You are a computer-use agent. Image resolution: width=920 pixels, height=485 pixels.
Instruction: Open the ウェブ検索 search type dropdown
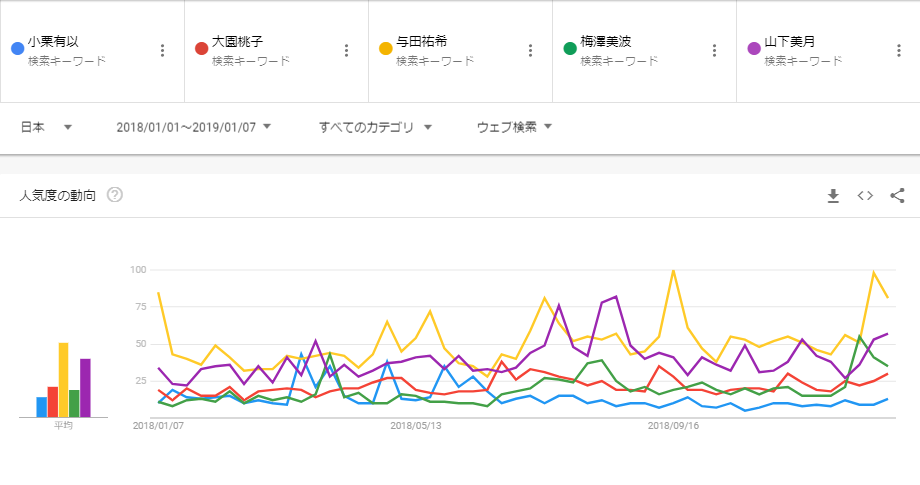515,127
